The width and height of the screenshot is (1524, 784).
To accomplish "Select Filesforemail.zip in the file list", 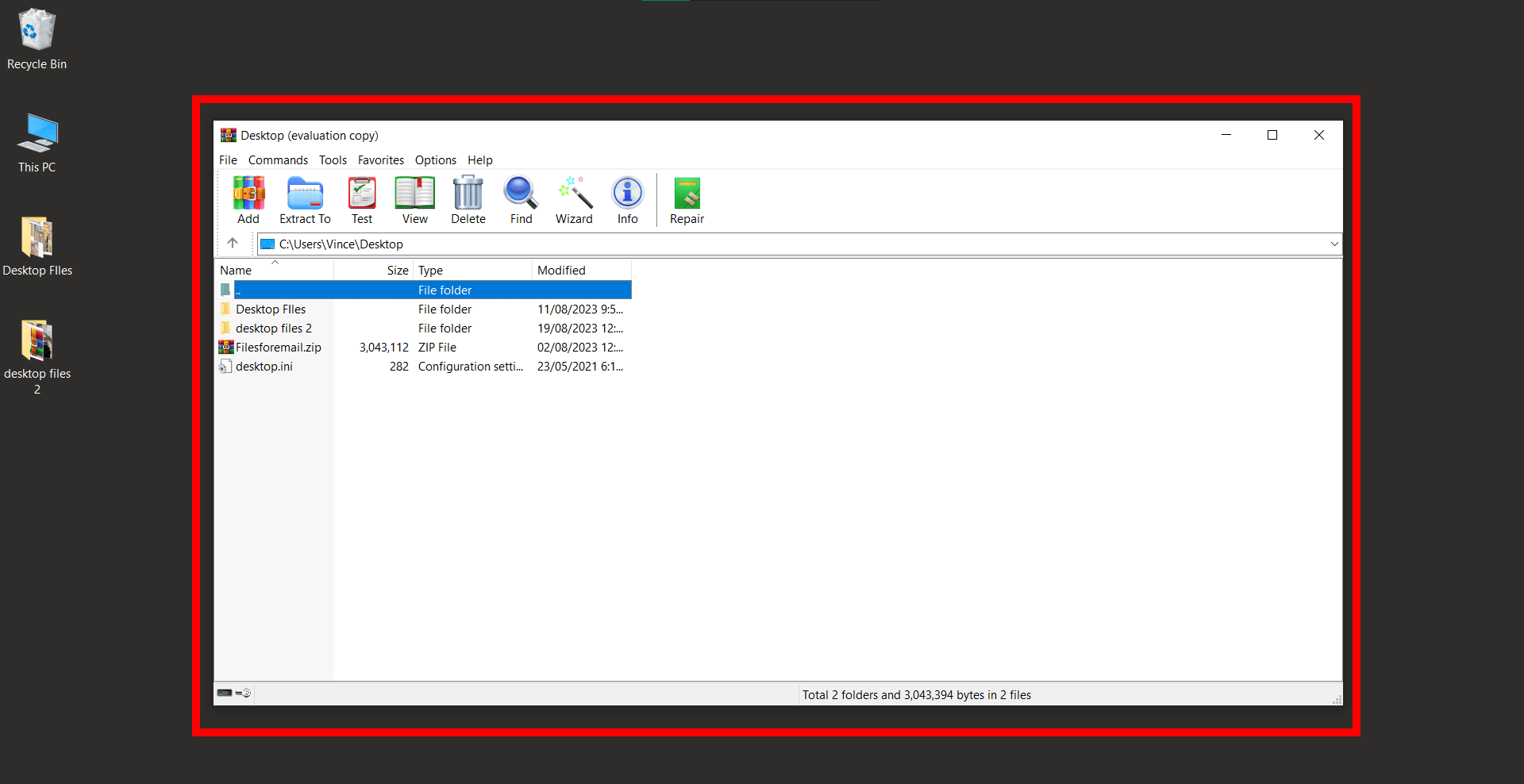I will coord(278,347).
